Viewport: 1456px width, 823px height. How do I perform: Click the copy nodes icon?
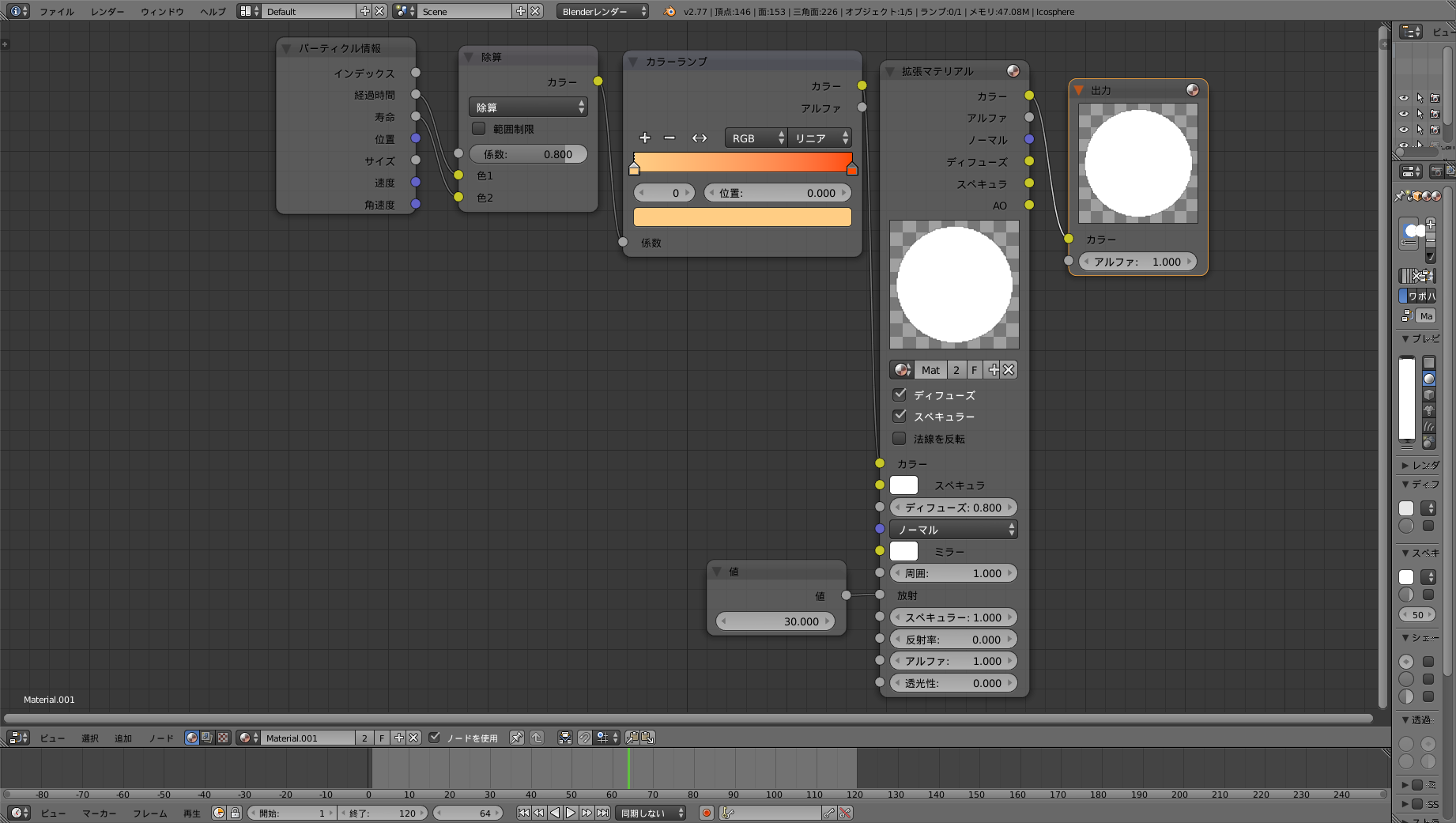pos(632,738)
